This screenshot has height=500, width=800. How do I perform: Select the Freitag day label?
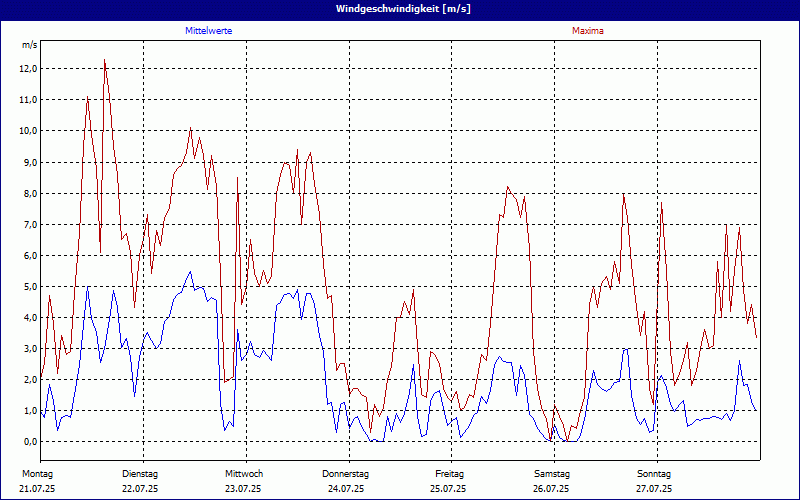[449, 473]
